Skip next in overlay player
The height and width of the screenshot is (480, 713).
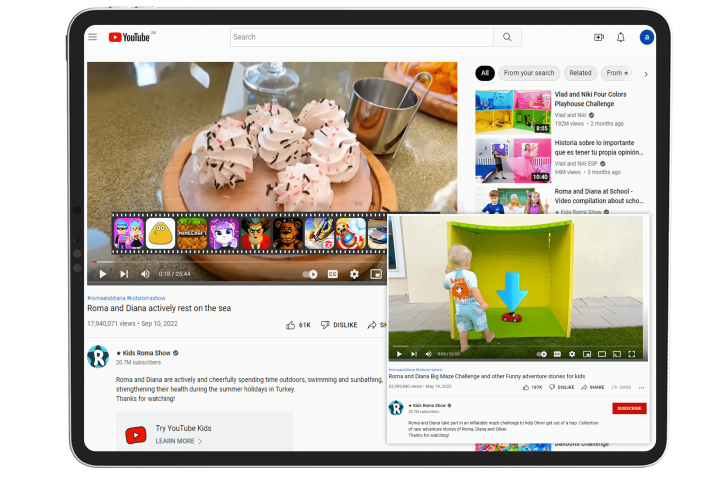(x=414, y=354)
